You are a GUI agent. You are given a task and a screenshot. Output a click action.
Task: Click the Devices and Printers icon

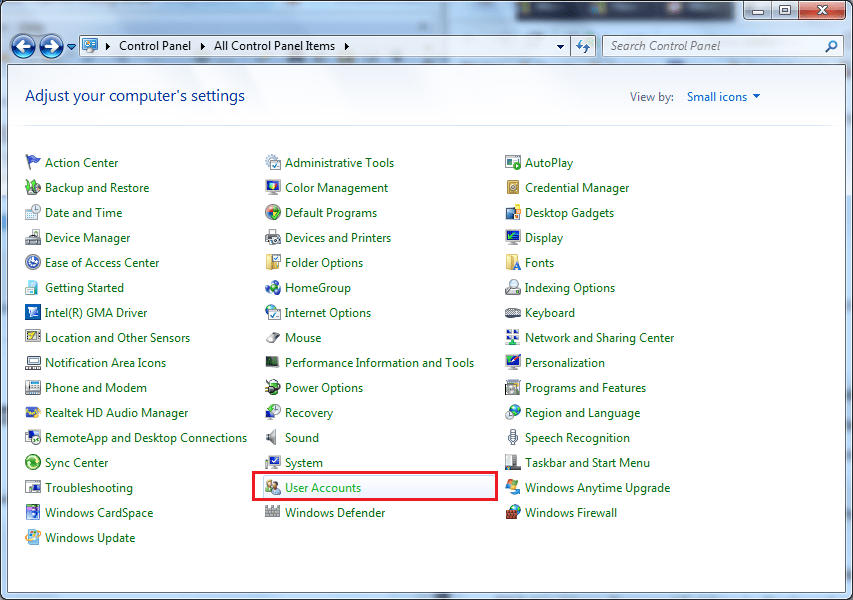273,237
